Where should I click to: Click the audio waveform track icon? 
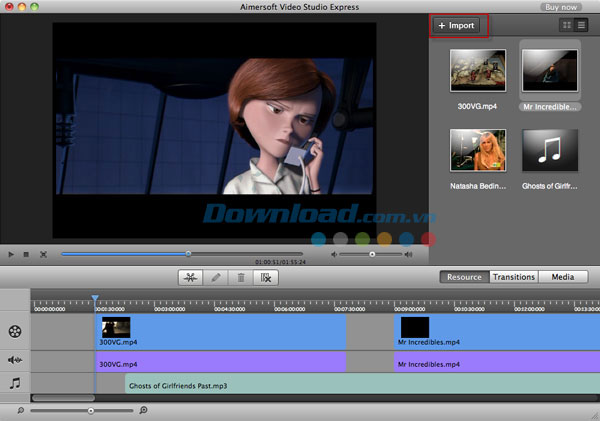tap(15, 360)
